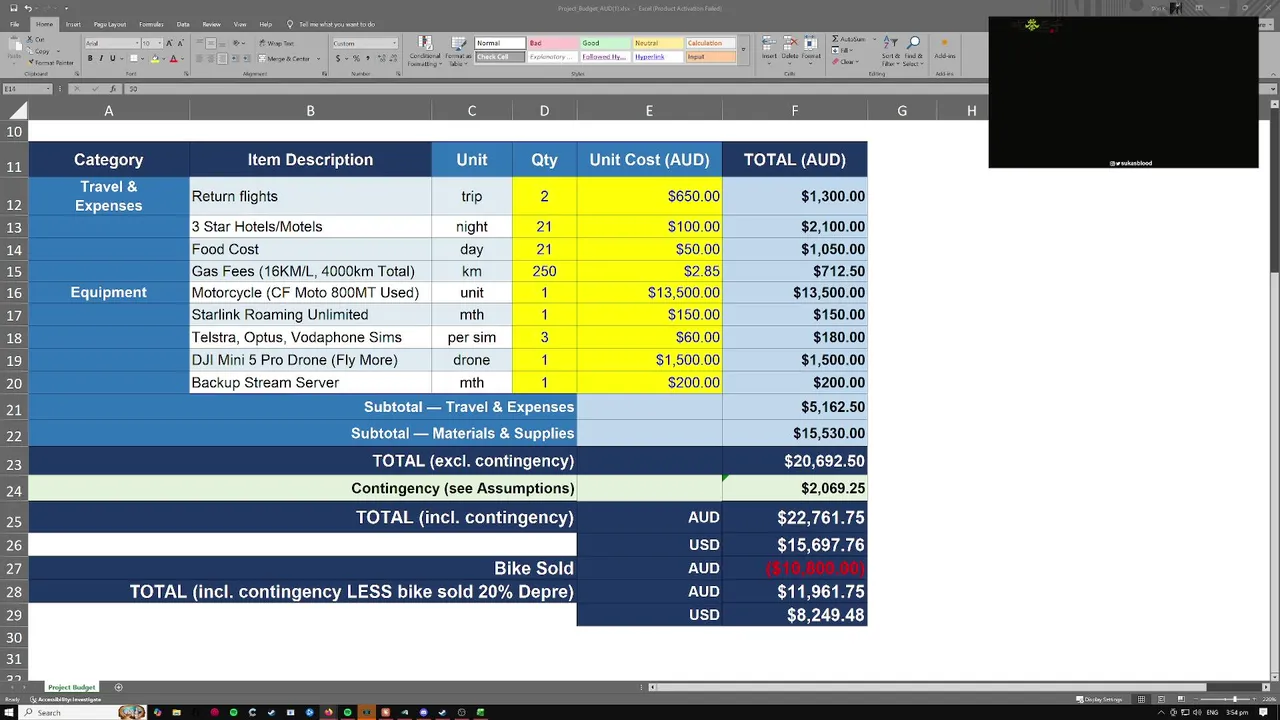The height and width of the screenshot is (720, 1280).
Task: Undo the last action
Action: point(29,8)
